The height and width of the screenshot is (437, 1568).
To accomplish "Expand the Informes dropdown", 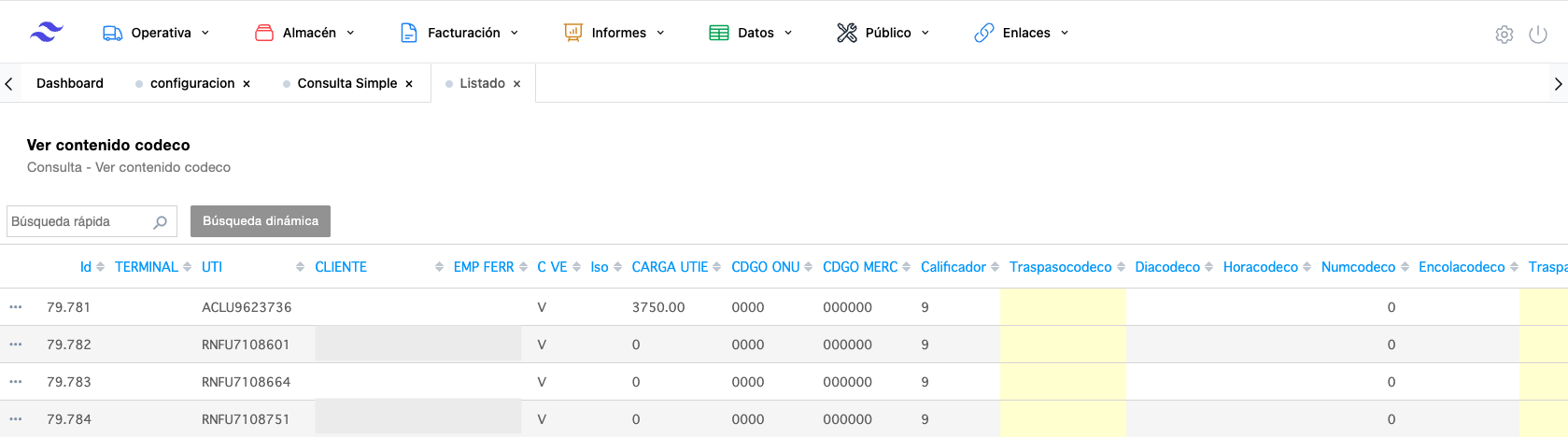I will [614, 33].
